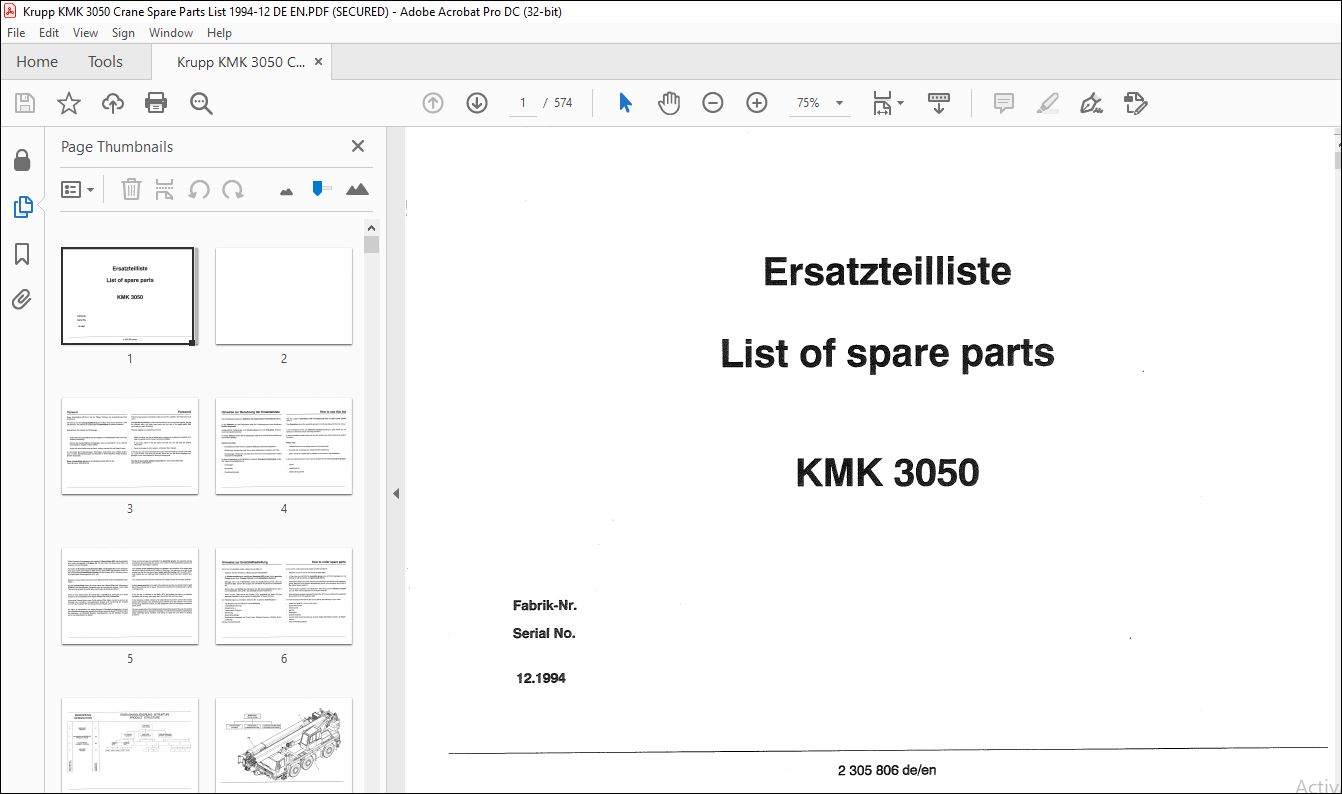Viewport: 1342px width, 794px height.
Task: Add a comment with speech bubble icon
Action: pos(1004,103)
